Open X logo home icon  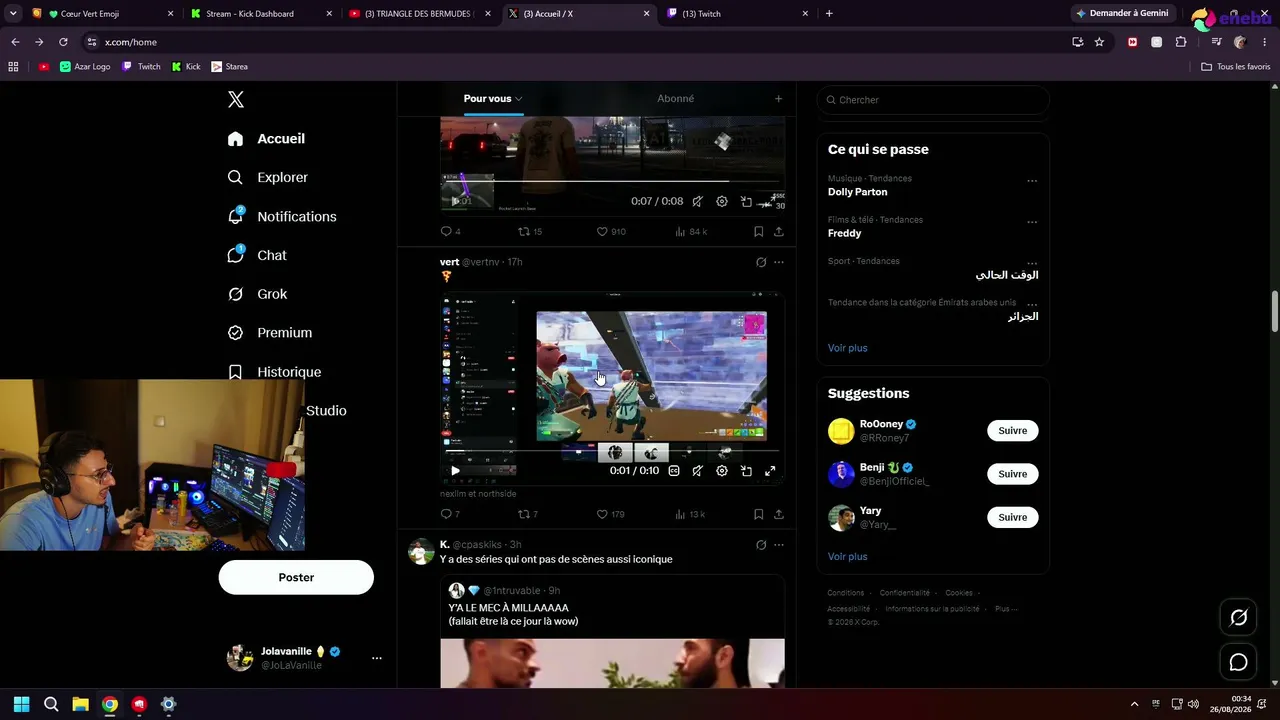click(236, 99)
